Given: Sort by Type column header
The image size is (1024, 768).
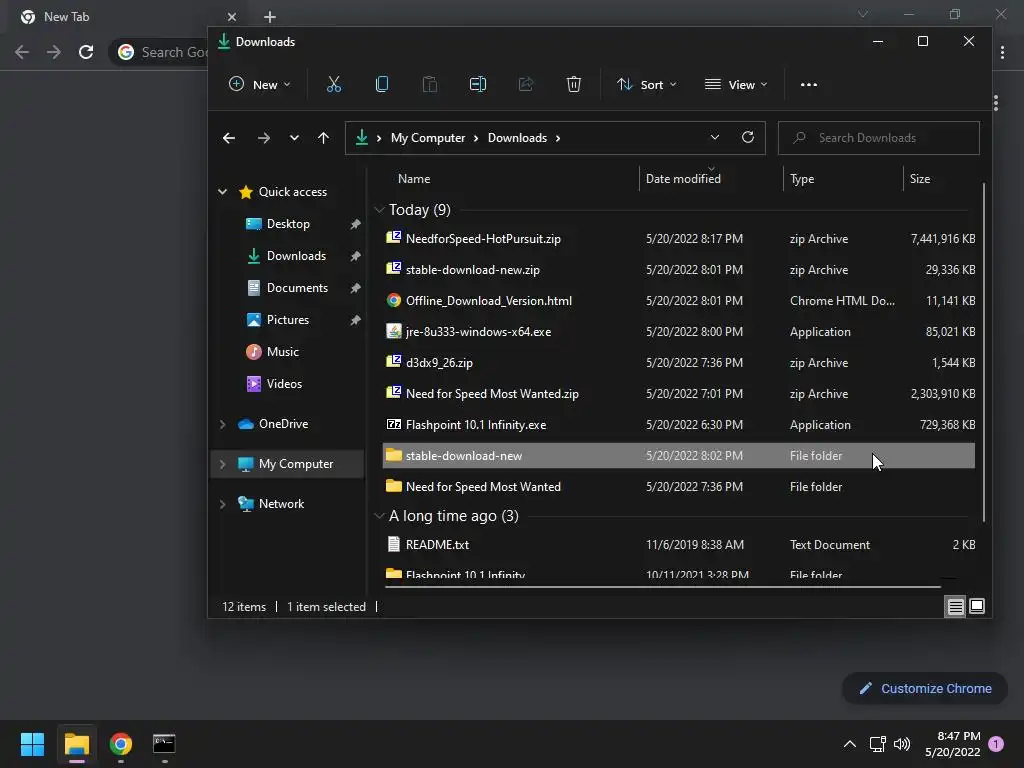Looking at the screenshot, I should click(x=802, y=179).
